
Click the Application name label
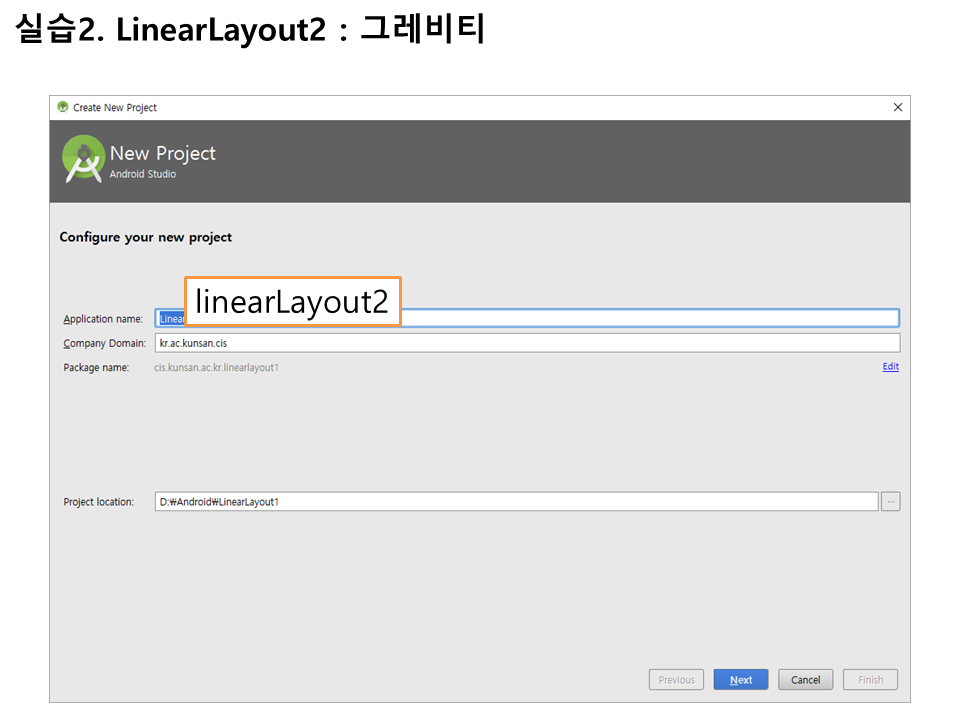click(103, 319)
